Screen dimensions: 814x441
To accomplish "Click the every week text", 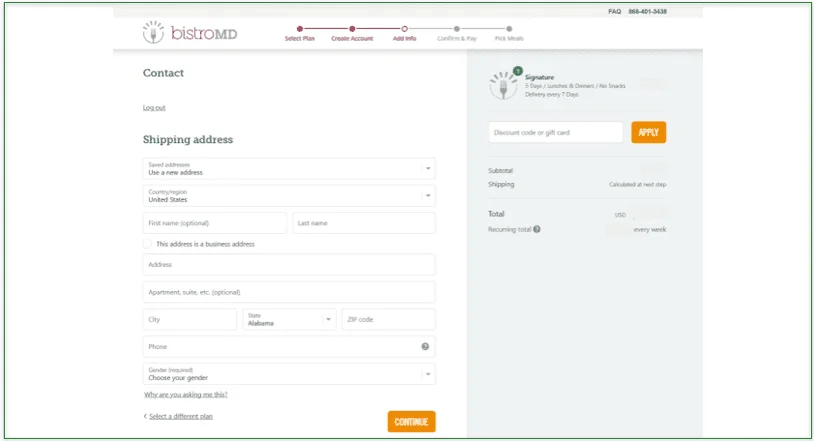I will coord(649,229).
